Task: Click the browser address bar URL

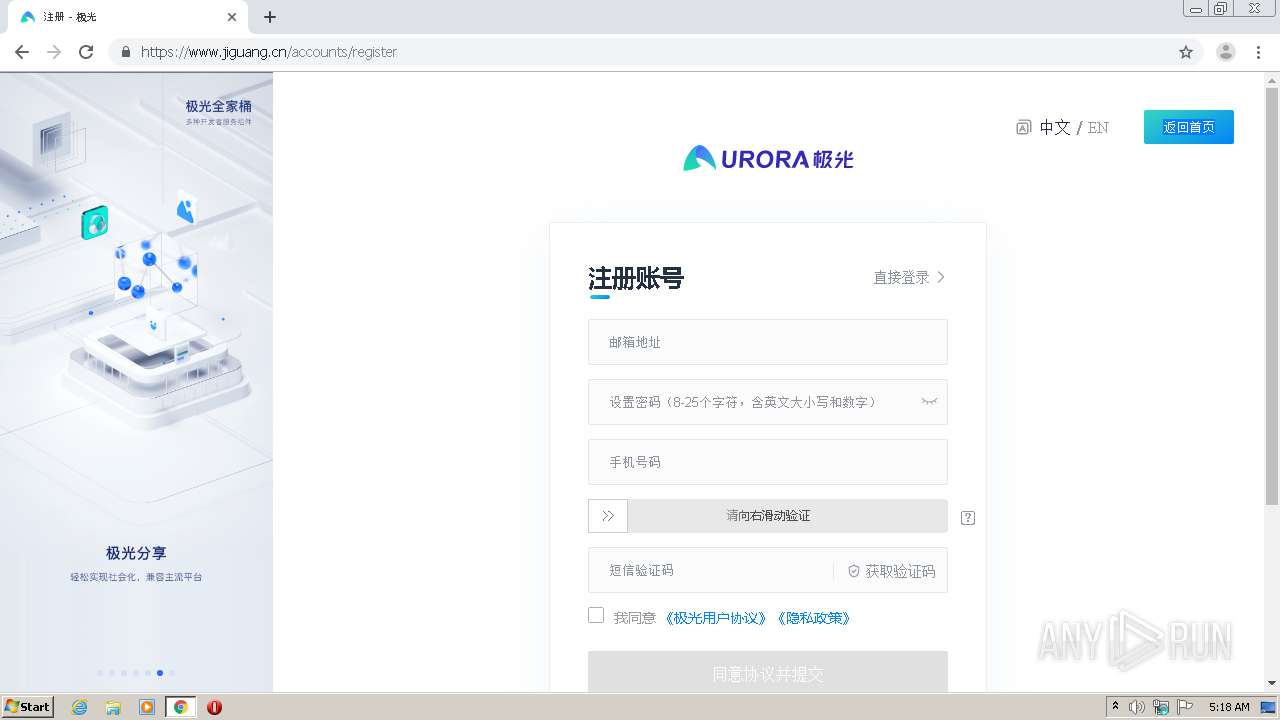Action: 268,52
